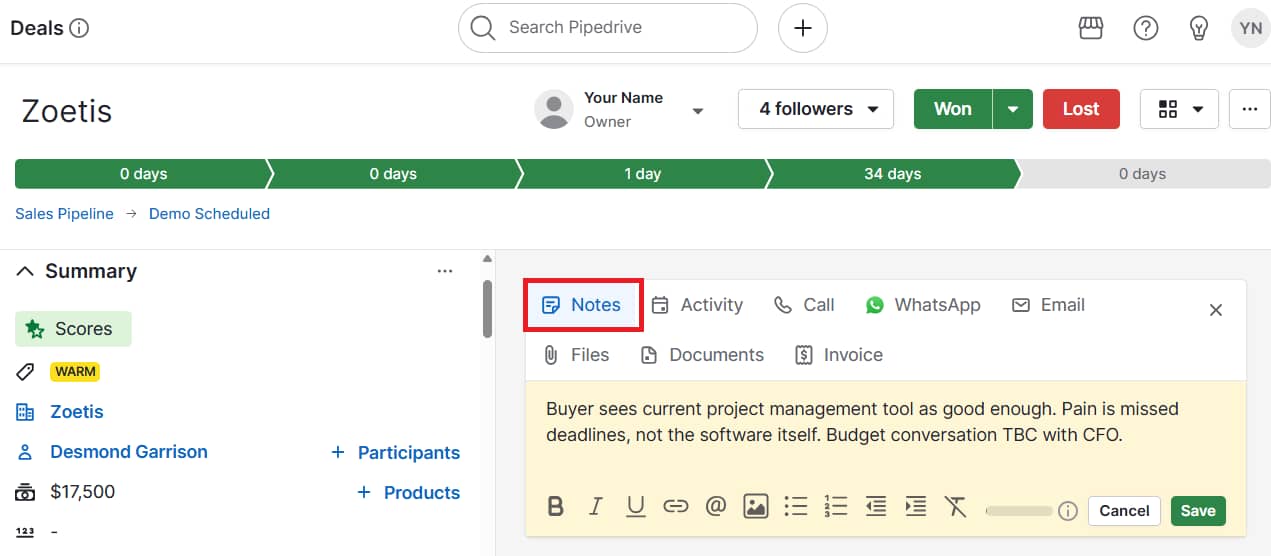1271x556 pixels.
Task: Click the 123 numeric field icon
Action: 25,532
